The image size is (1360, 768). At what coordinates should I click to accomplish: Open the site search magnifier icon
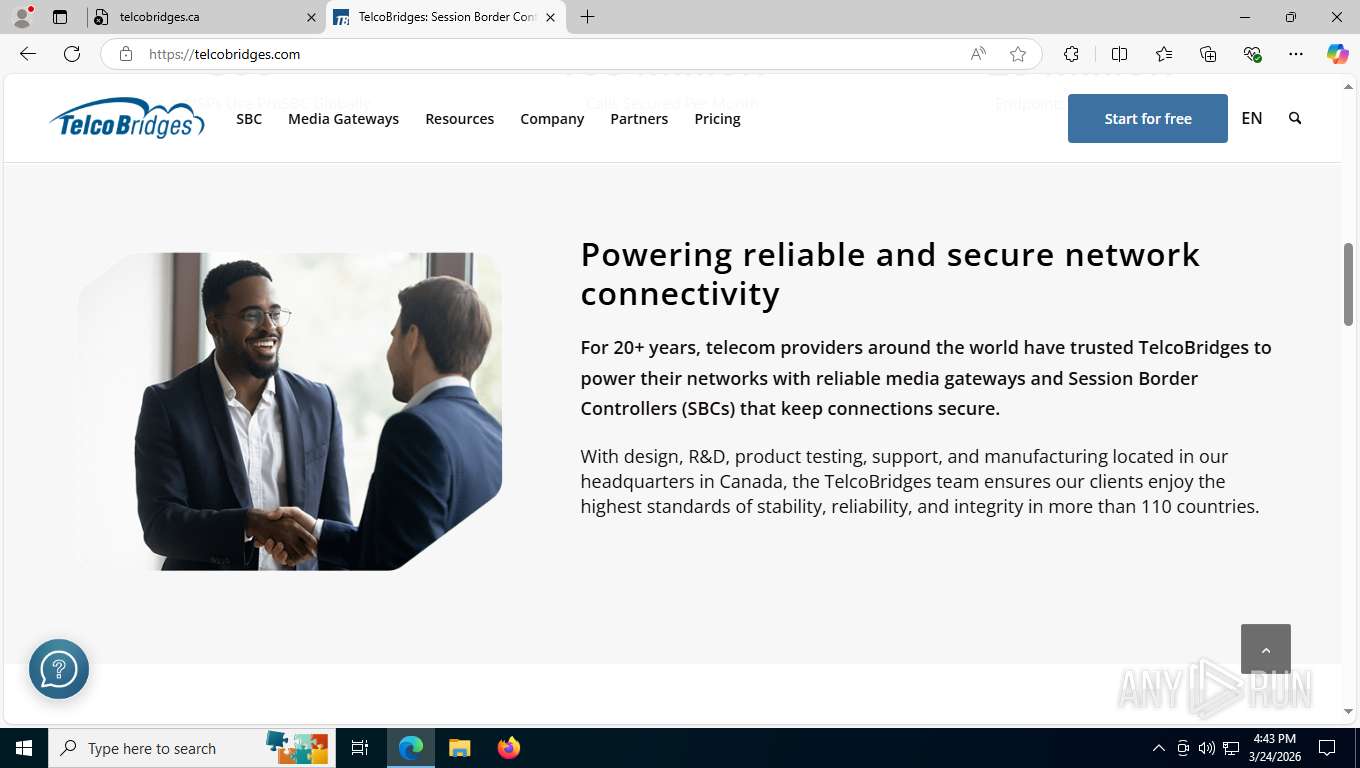point(1295,118)
